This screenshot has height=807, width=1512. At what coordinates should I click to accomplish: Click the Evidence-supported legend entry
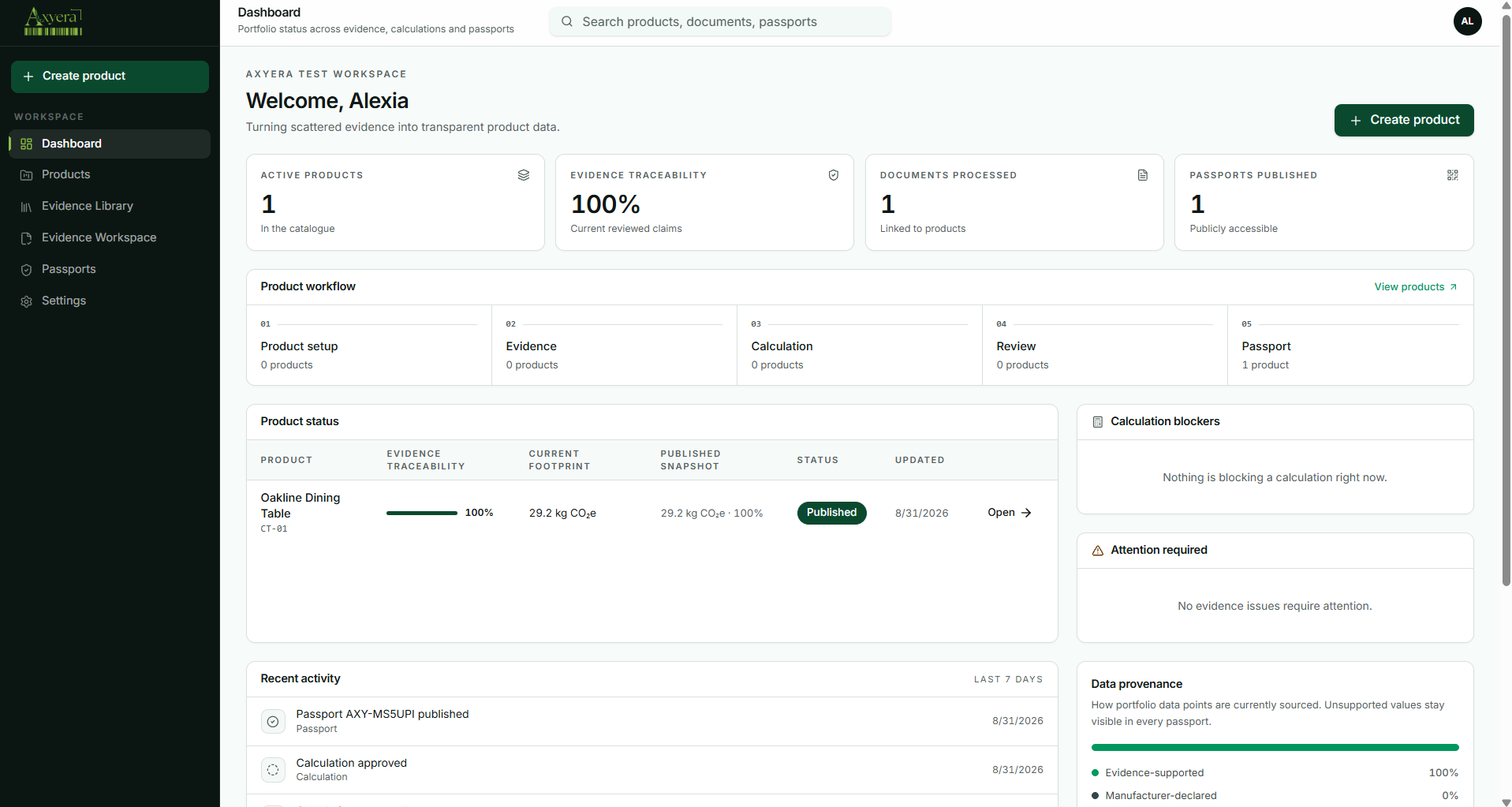(x=1275, y=773)
